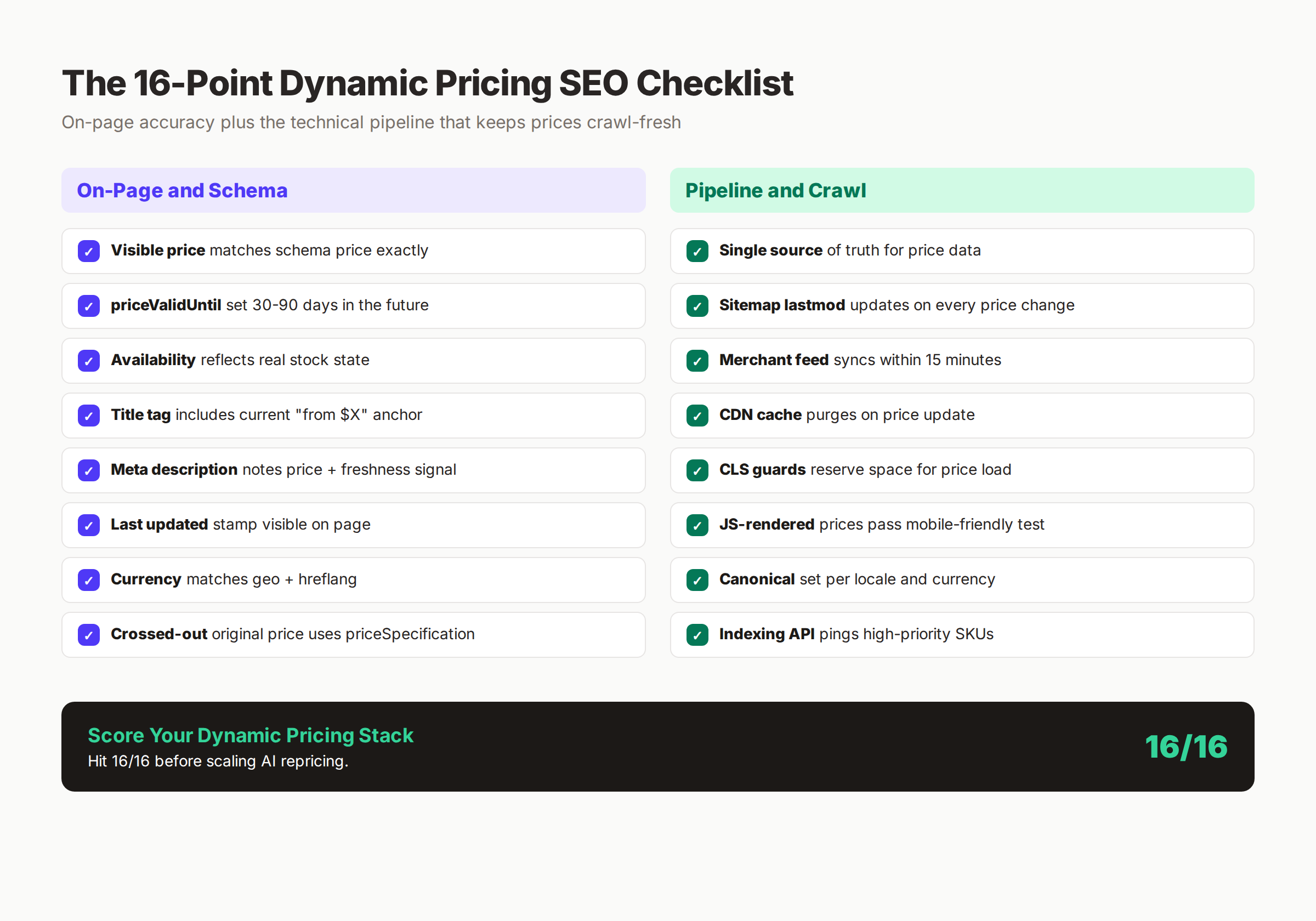Toggle the Merchant feed checkbox

pos(697,361)
